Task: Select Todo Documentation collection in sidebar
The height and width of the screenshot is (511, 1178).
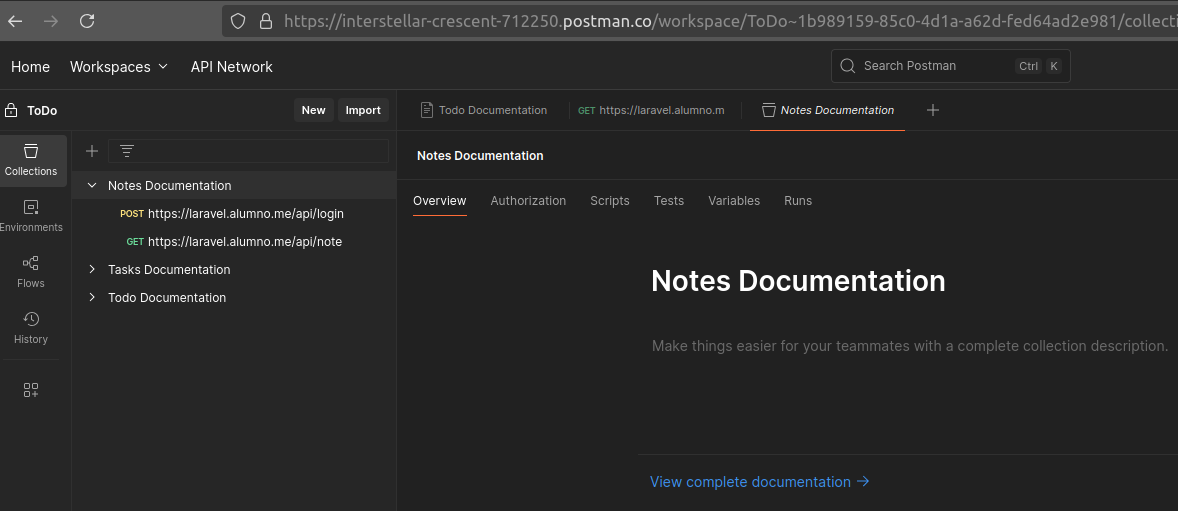Action: pos(167,298)
